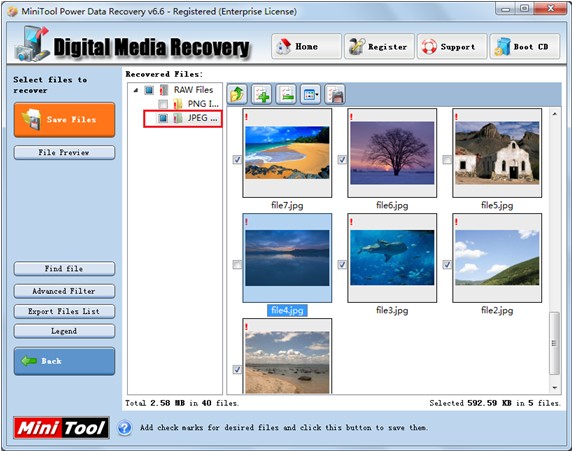The image size is (572, 451).
Task: Uncheck the bottom beach photo checkbox
Action: [x=237, y=370]
